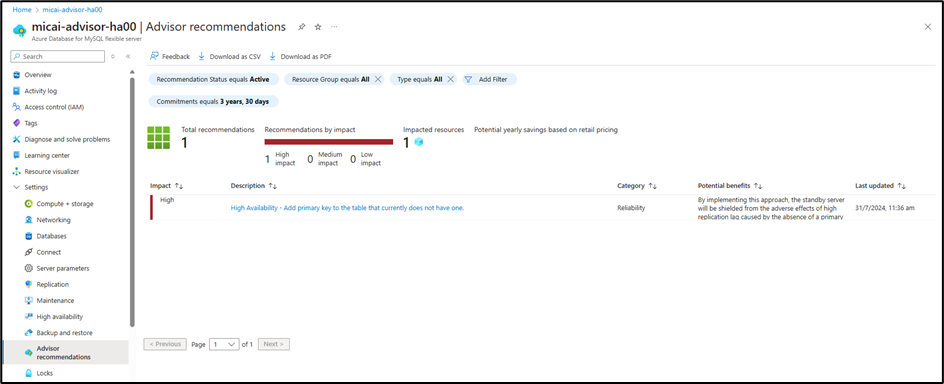The width and height of the screenshot is (944, 384).
Task: Open Diagnose and solve problems icon
Action: coord(17,139)
